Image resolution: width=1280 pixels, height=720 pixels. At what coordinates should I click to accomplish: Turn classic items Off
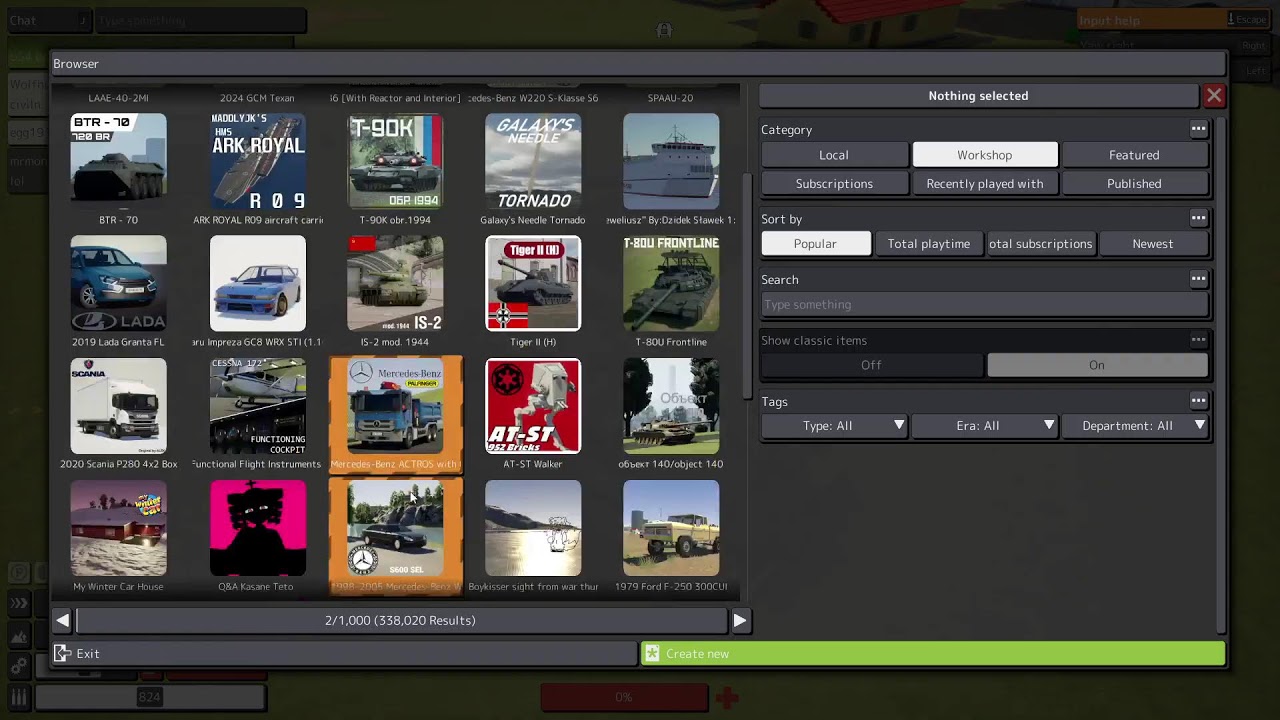coord(872,365)
